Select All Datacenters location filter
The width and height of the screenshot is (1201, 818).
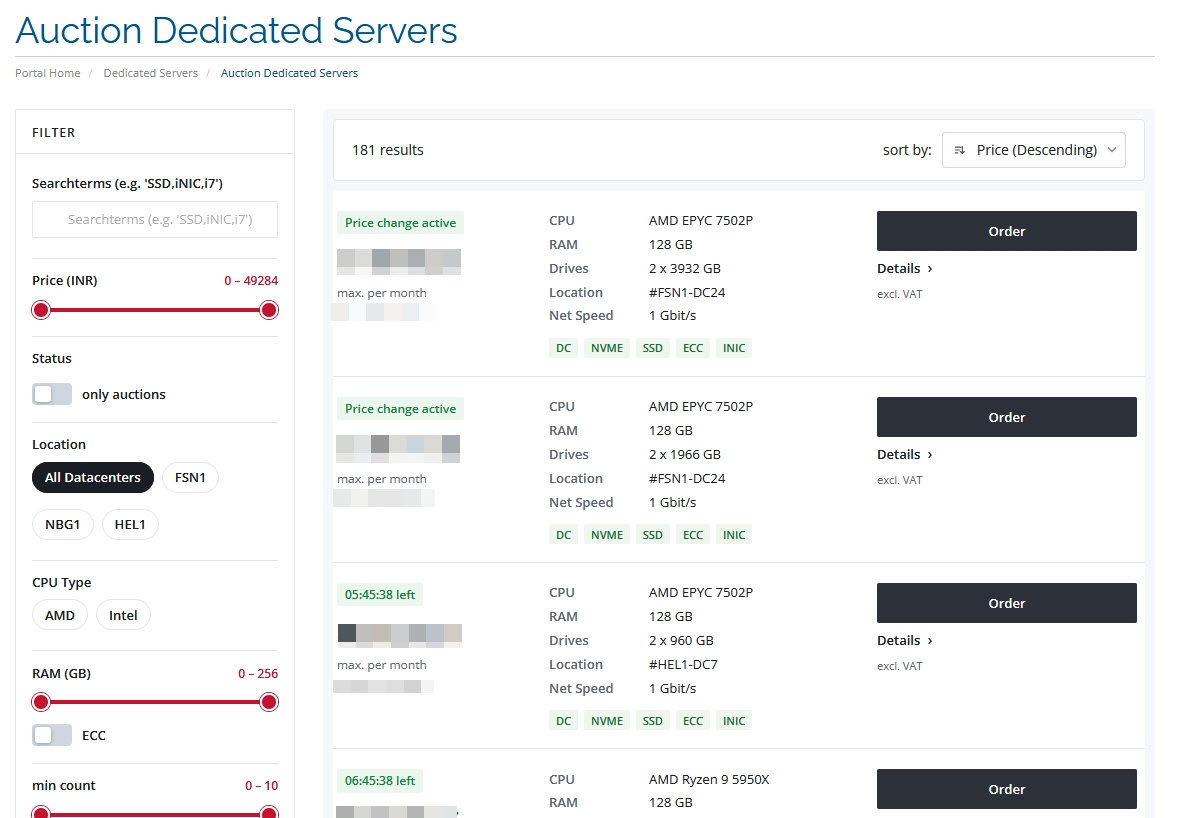click(93, 478)
